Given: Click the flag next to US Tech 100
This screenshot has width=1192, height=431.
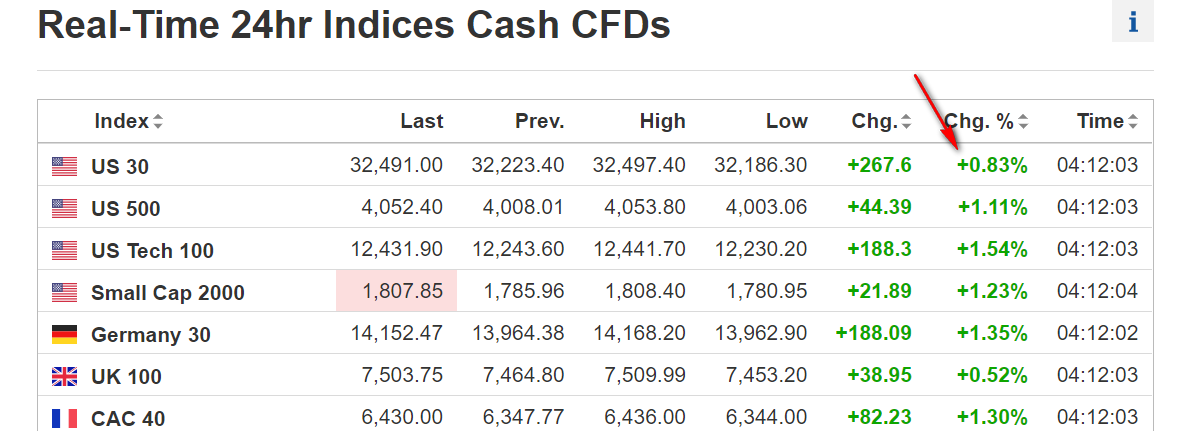Looking at the screenshot, I should tap(64, 250).
